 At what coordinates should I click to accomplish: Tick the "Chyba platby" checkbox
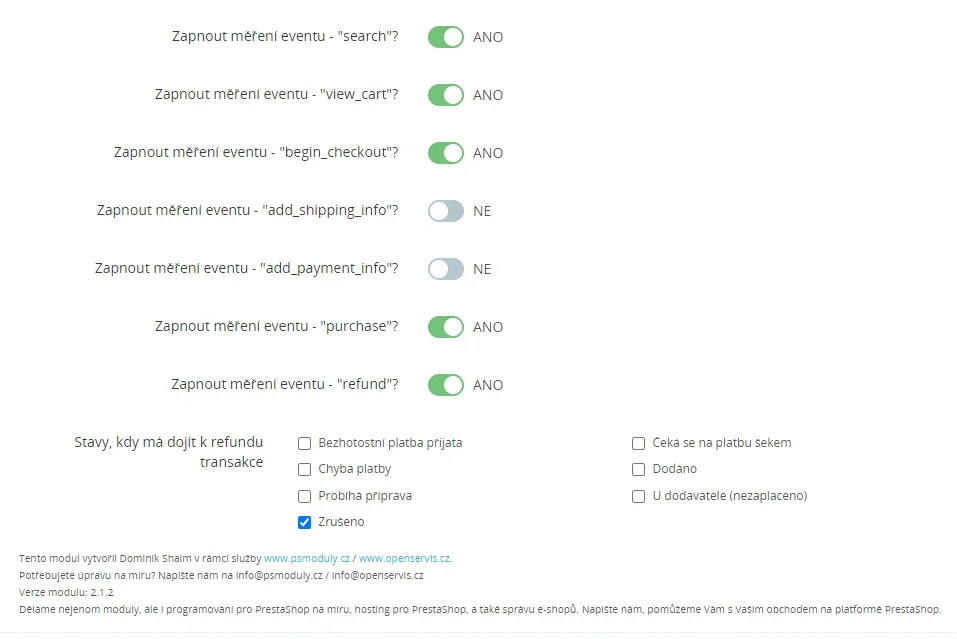tap(305, 469)
